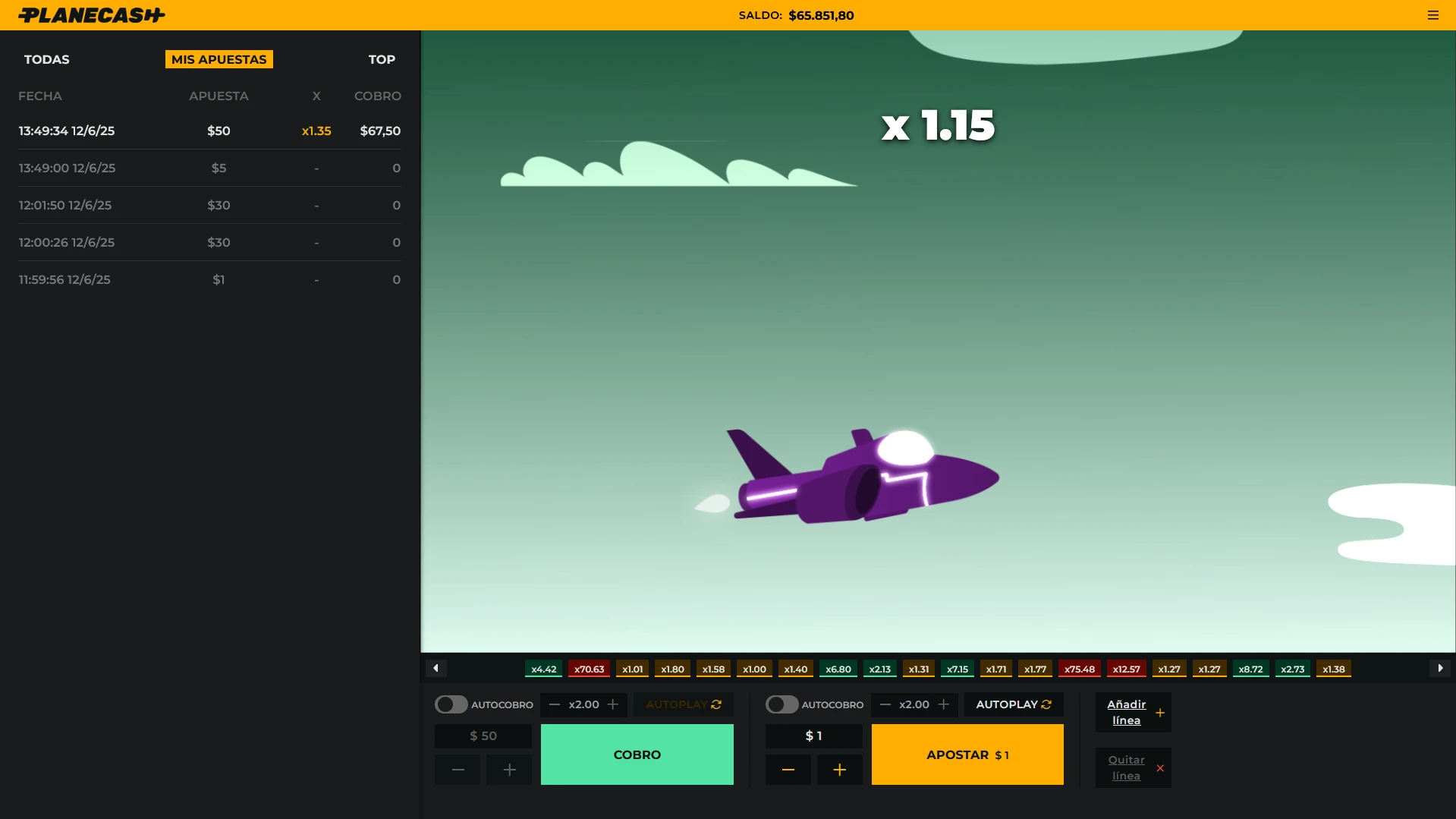1456x819 pixels.
Task: Switch to the TOP tab
Action: point(382,59)
